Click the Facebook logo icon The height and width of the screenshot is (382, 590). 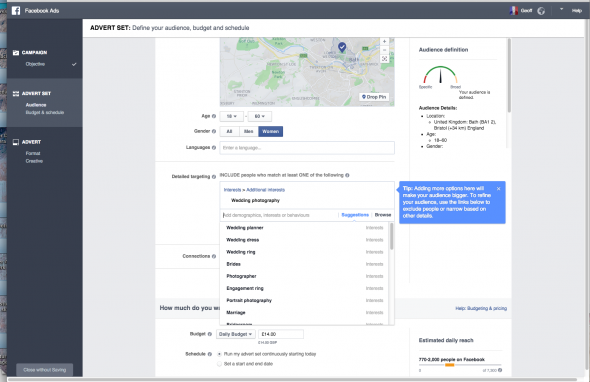click(x=16, y=11)
